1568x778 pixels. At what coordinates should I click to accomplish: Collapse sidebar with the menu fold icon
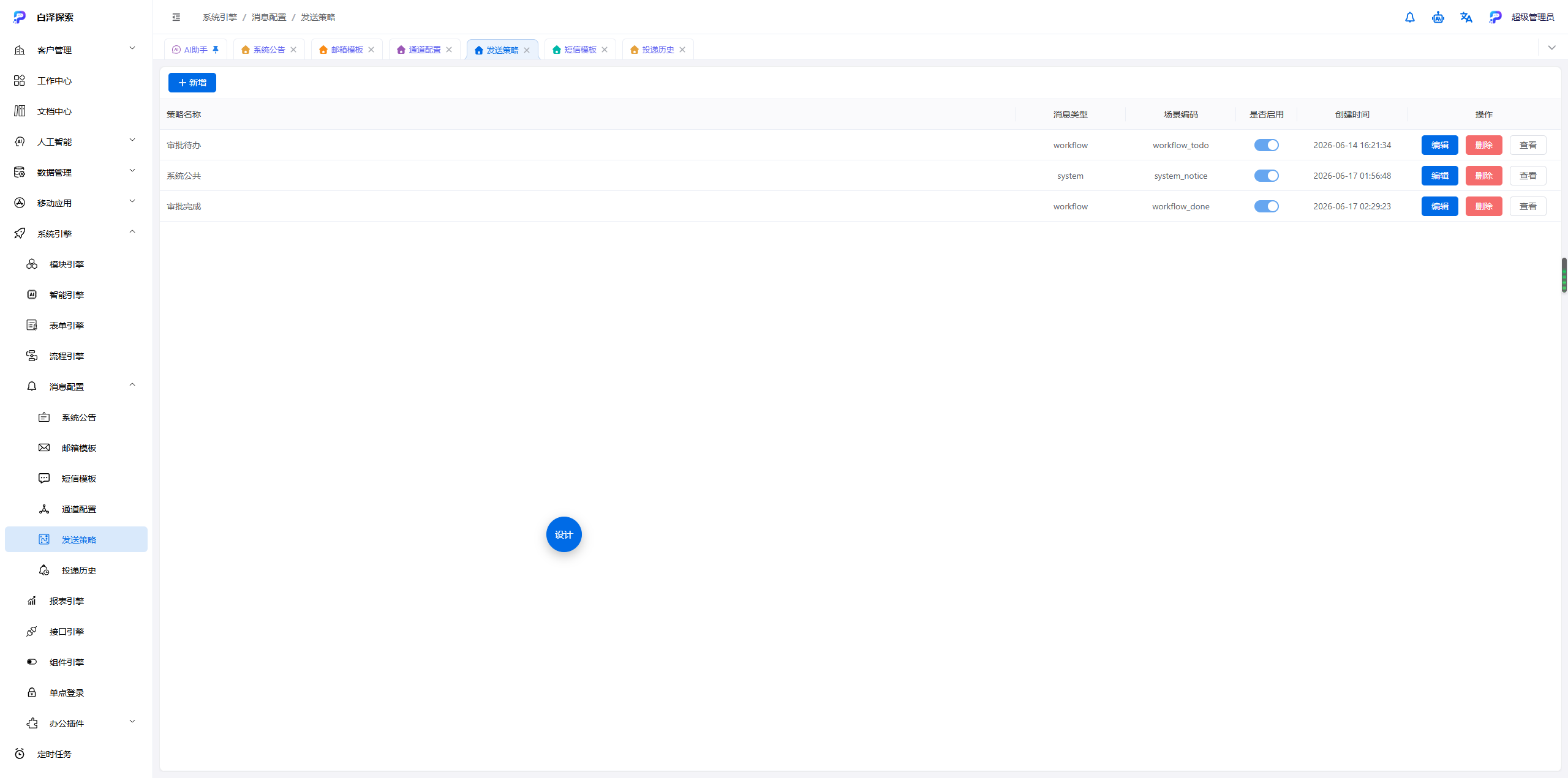pos(176,17)
